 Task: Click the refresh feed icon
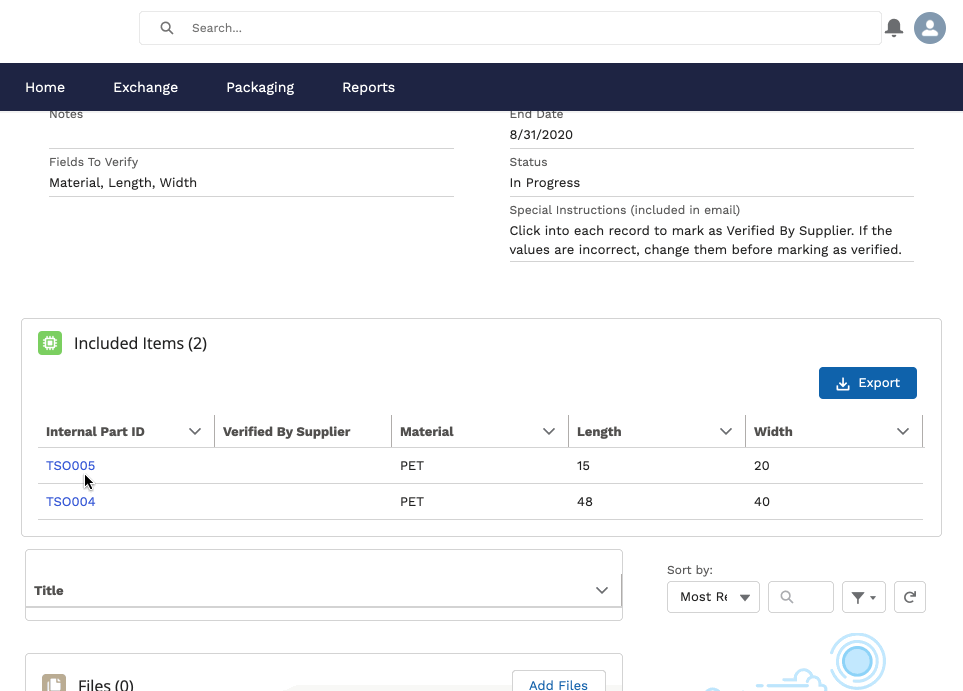click(910, 597)
